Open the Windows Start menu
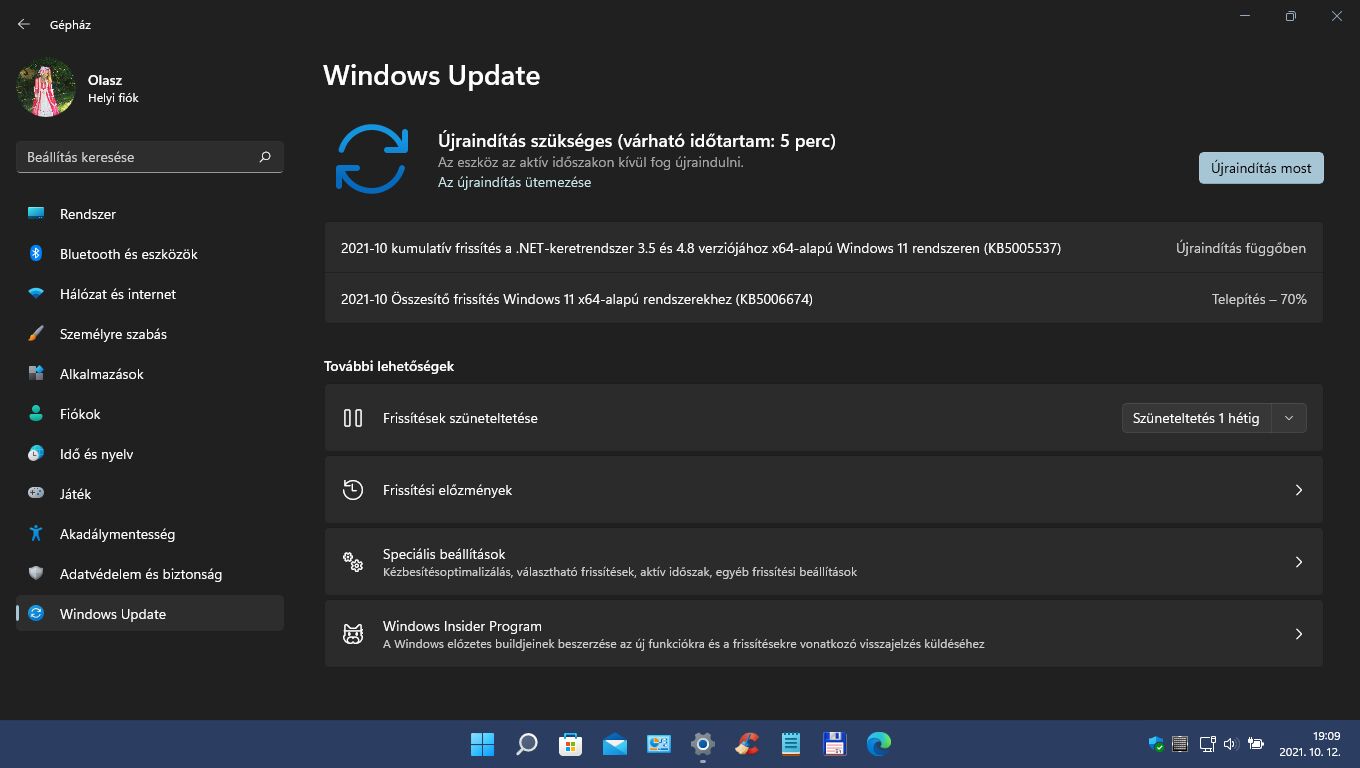The height and width of the screenshot is (768, 1360). (482, 744)
